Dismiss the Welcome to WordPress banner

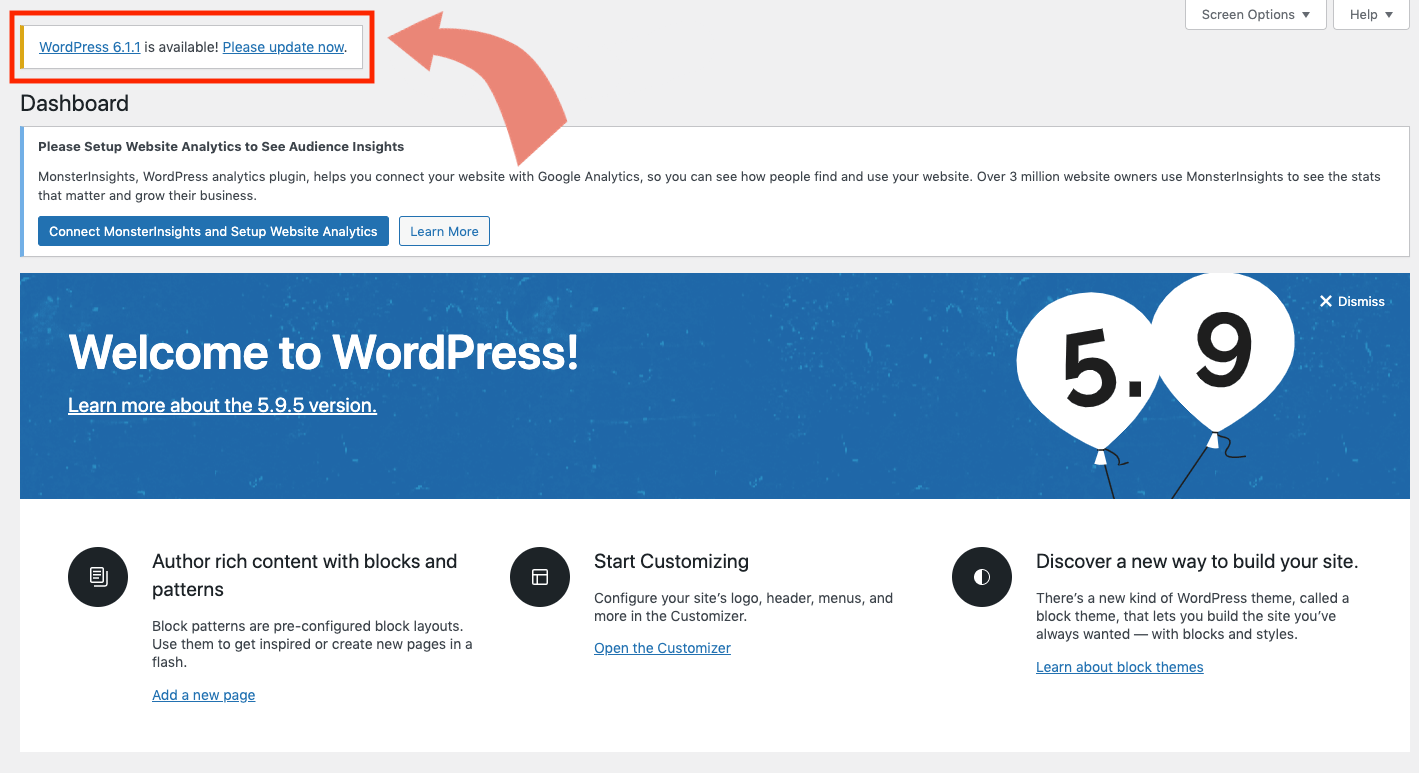tap(1353, 300)
